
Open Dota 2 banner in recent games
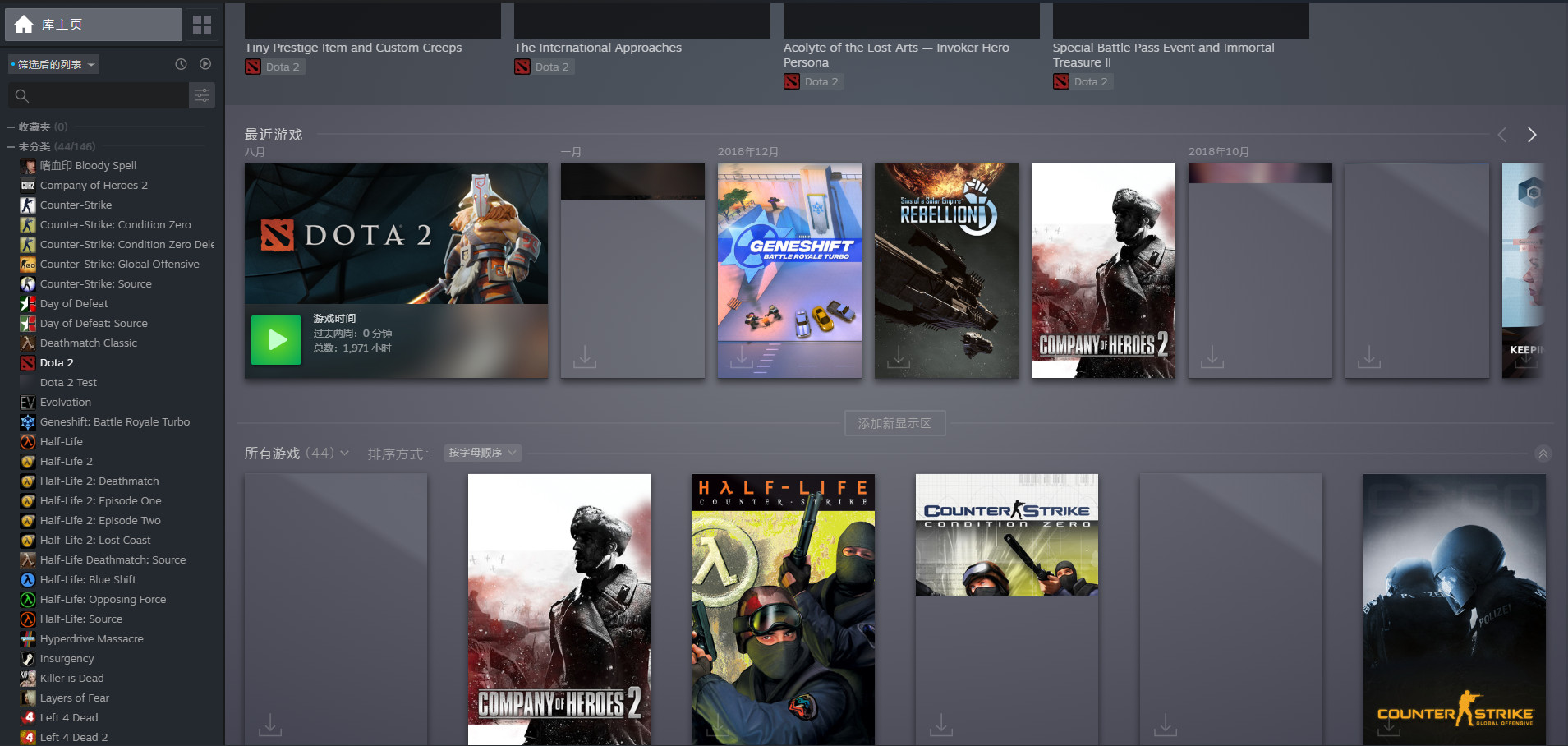pyautogui.click(x=396, y=234)
